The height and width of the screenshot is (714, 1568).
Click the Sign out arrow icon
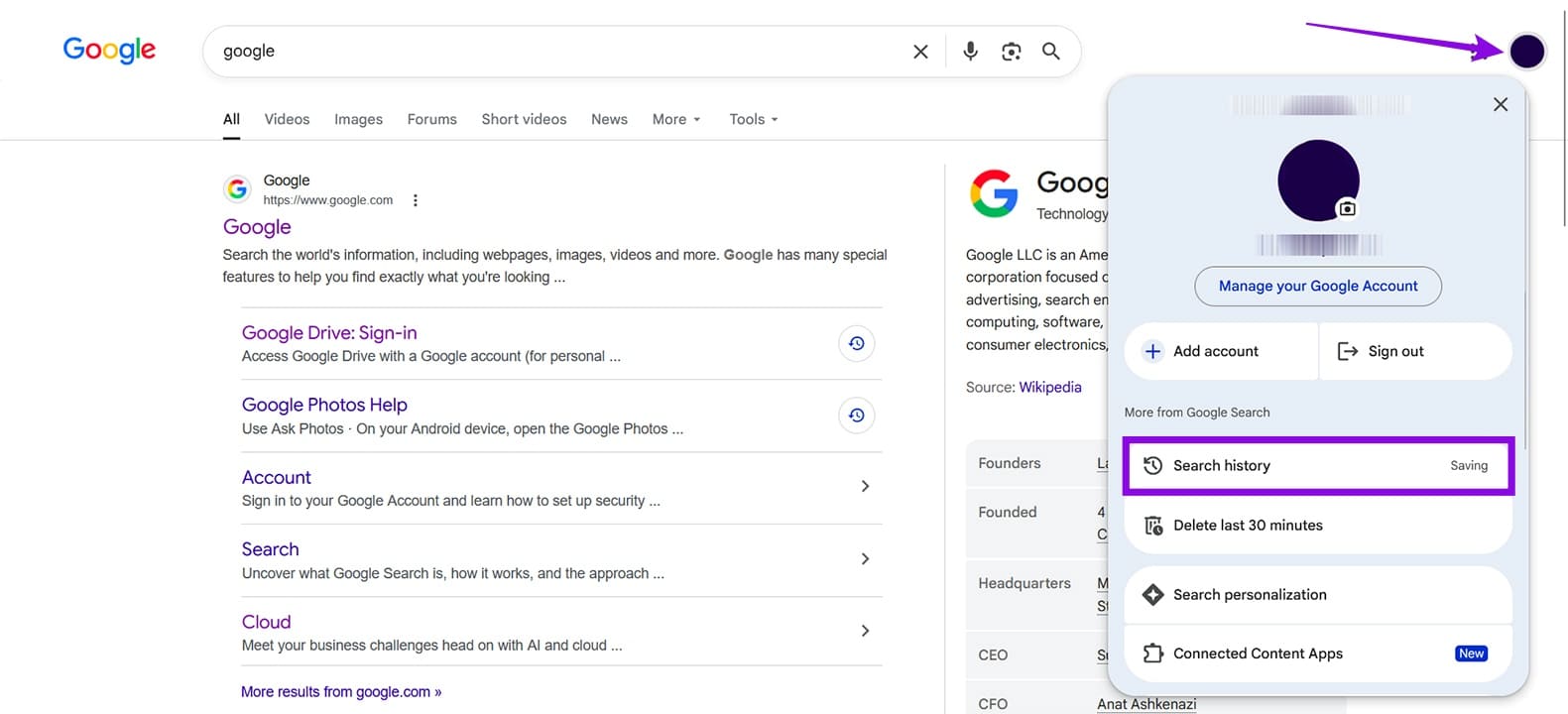tap(1347, 351)
